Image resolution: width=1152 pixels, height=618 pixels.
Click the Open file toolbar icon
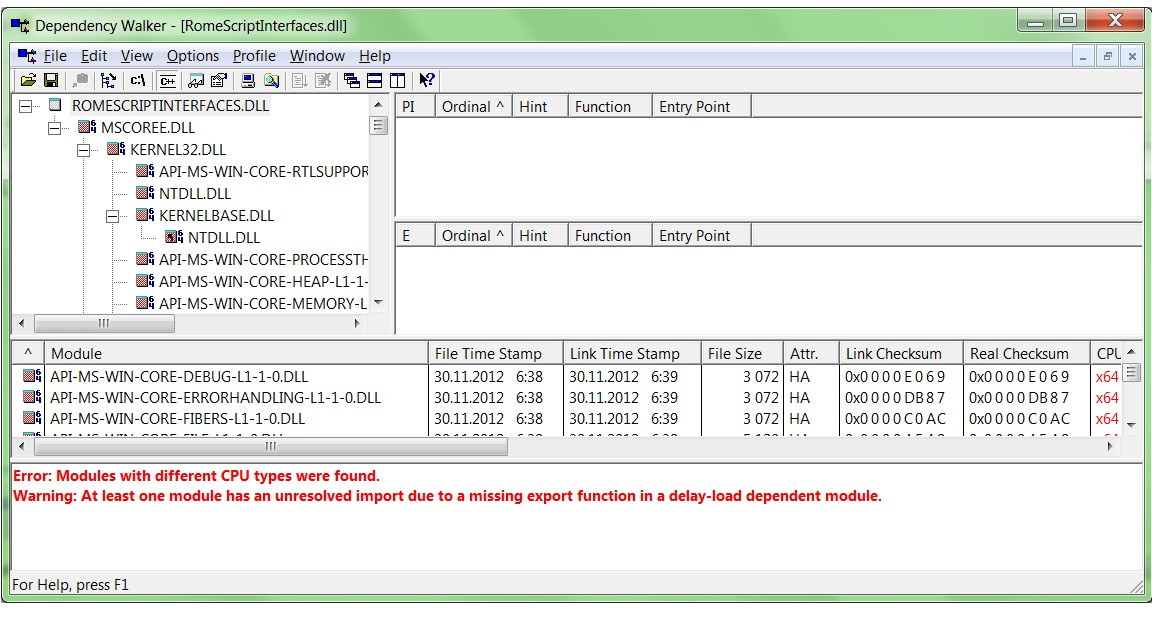(28, 81)
